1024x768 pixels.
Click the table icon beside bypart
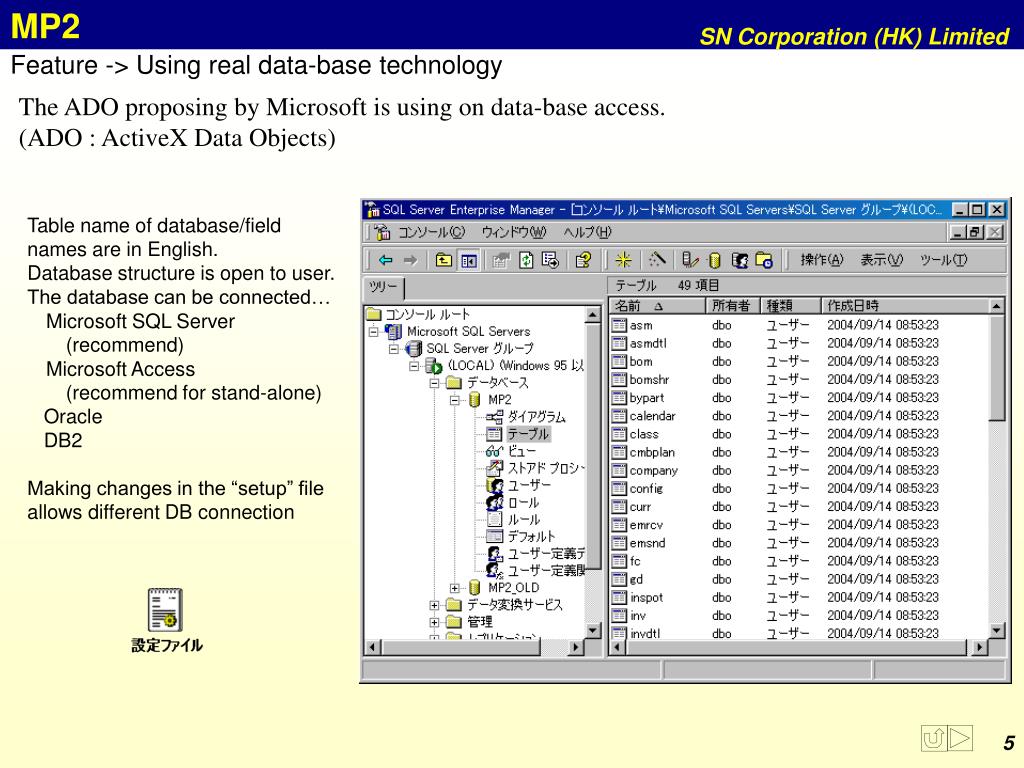619,398
